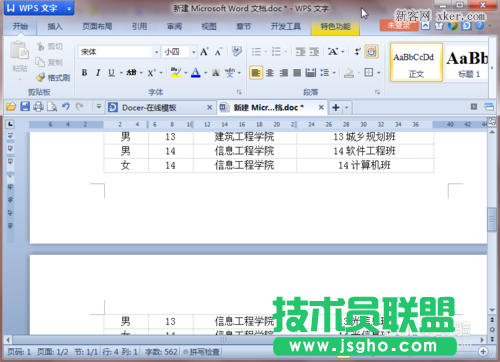Click the Open folder quick-access icon

(x=11, y=107)
